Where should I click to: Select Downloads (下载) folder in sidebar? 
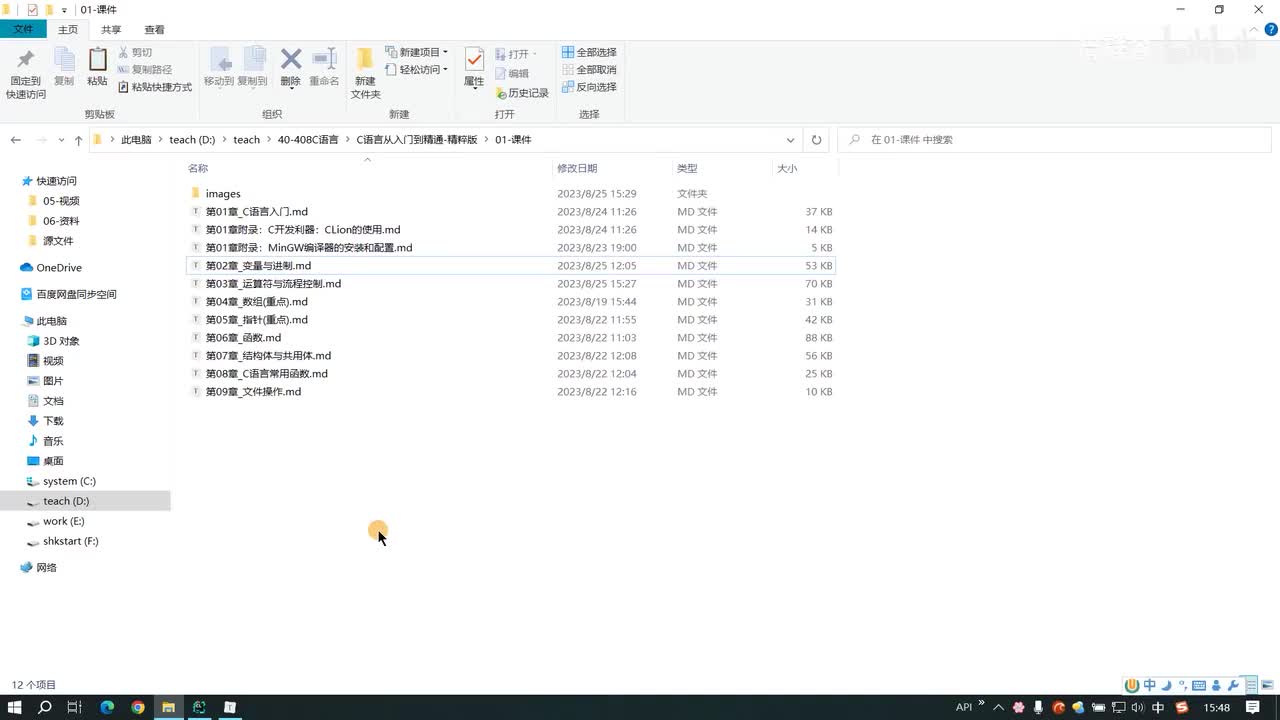(x=52, y=421)
